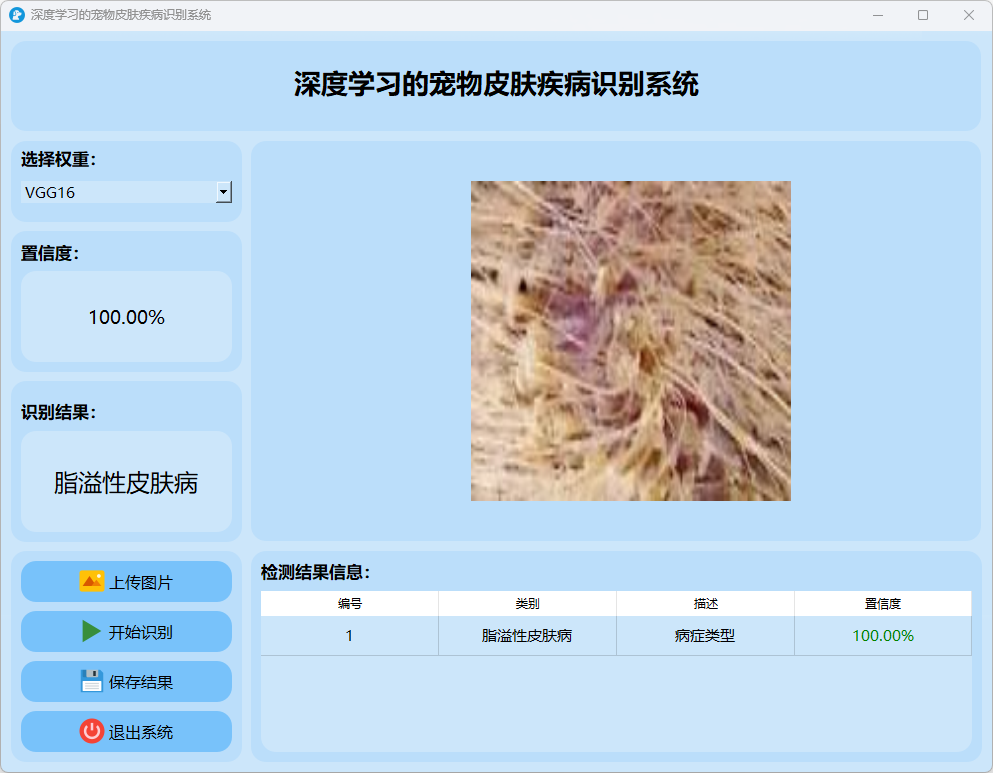
Task: Click the green 100.00% table cell
Action: tap(882, 636)
